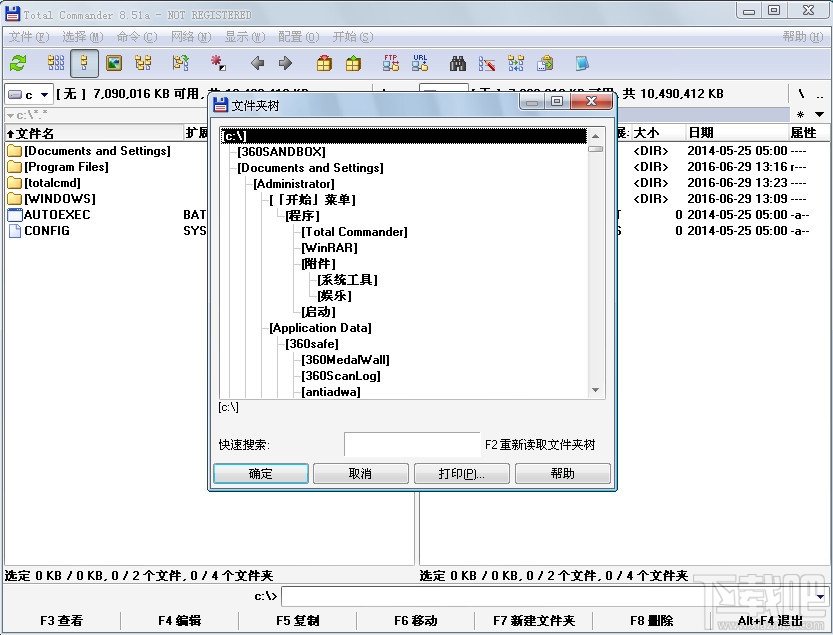The height and width of the screenshot is (635, 833).
Task: Click the 帮助 button in the dialog
Action: 563,473
